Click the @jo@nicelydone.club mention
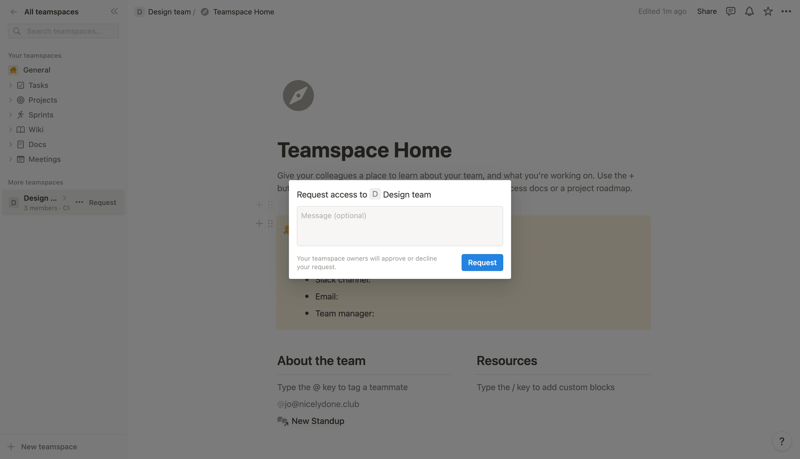Screen dimensions: 800x459 coord(318,404)
